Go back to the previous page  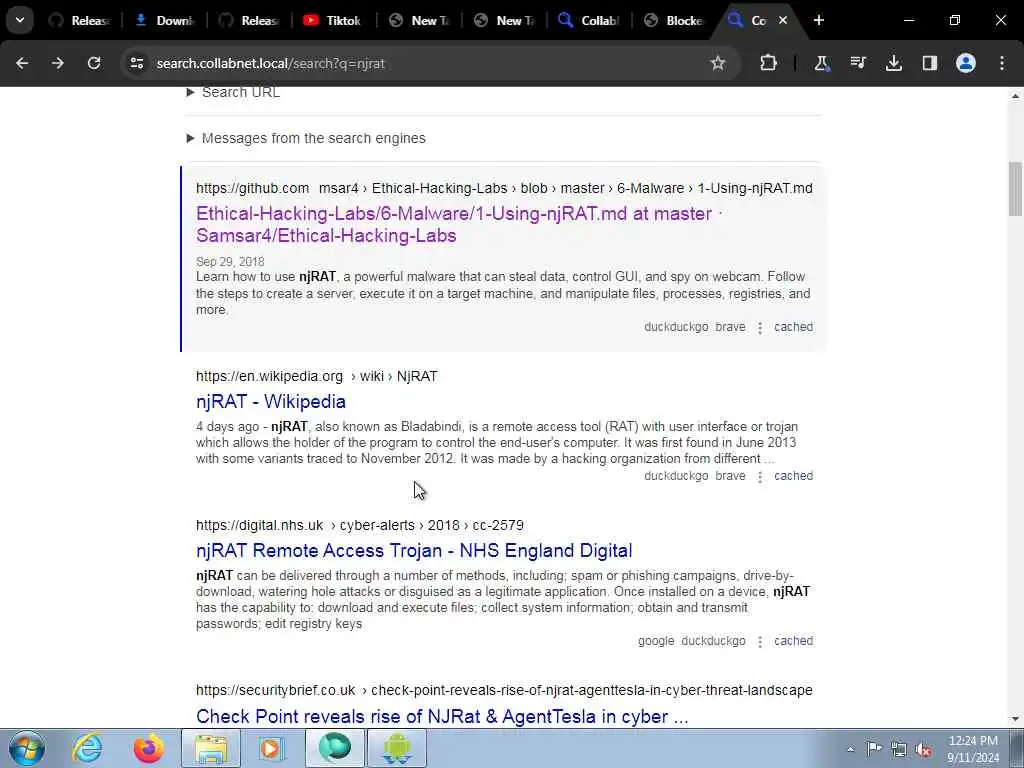(22, 63)
